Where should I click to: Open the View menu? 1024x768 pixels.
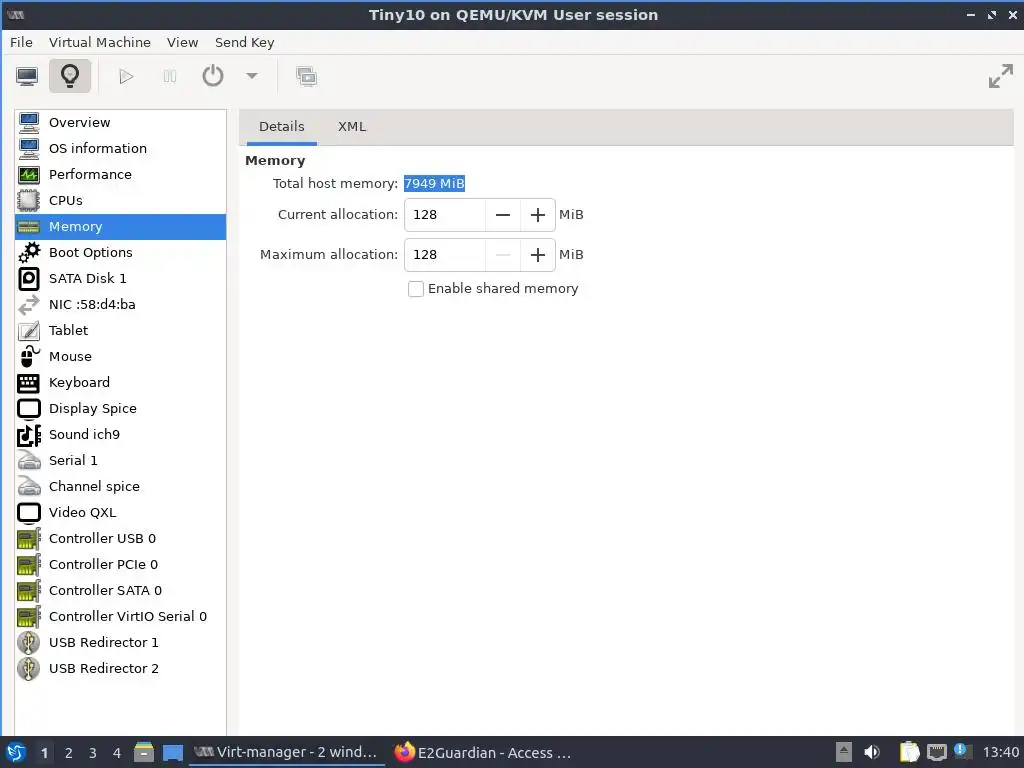coord(182,42)
